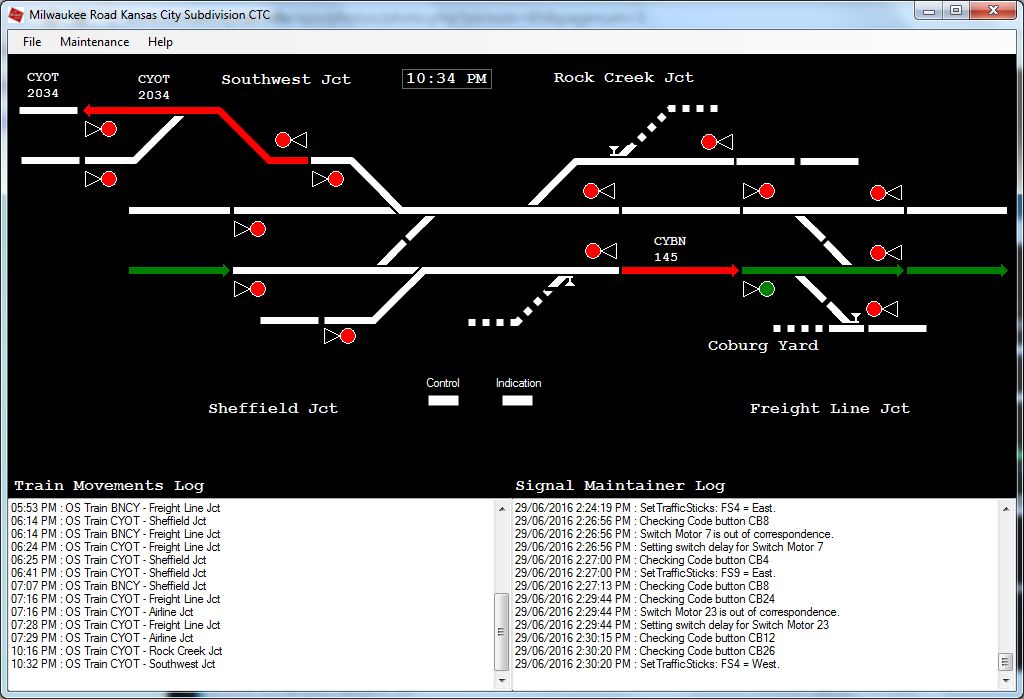Select the 'Switch Motor 7 is out of correspondence.' entry

click(x=674, y=534)
